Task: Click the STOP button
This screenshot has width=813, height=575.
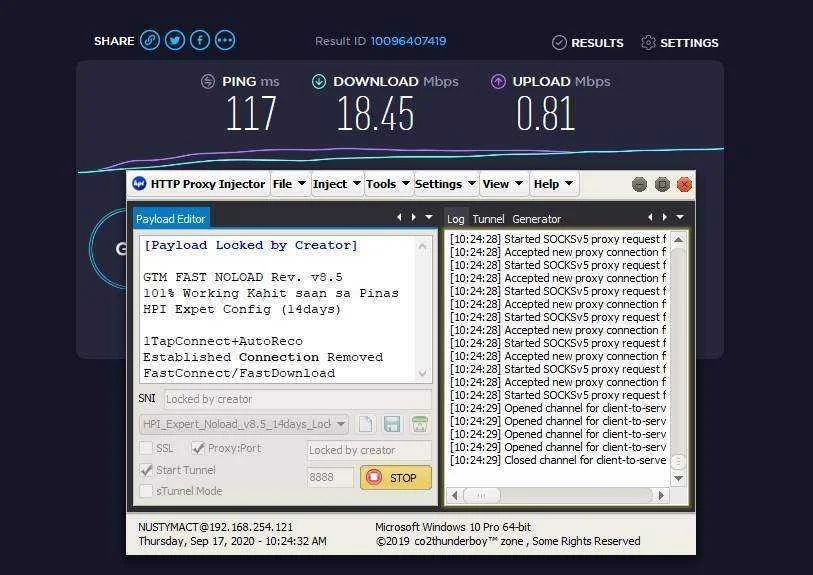Action: 396,478
